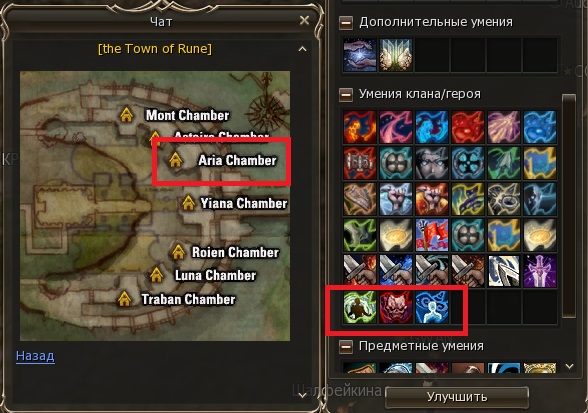Click the Улучшить button
Image resolution: width=588 pixels, height=413 pixels.
click(x=457, y=397)
